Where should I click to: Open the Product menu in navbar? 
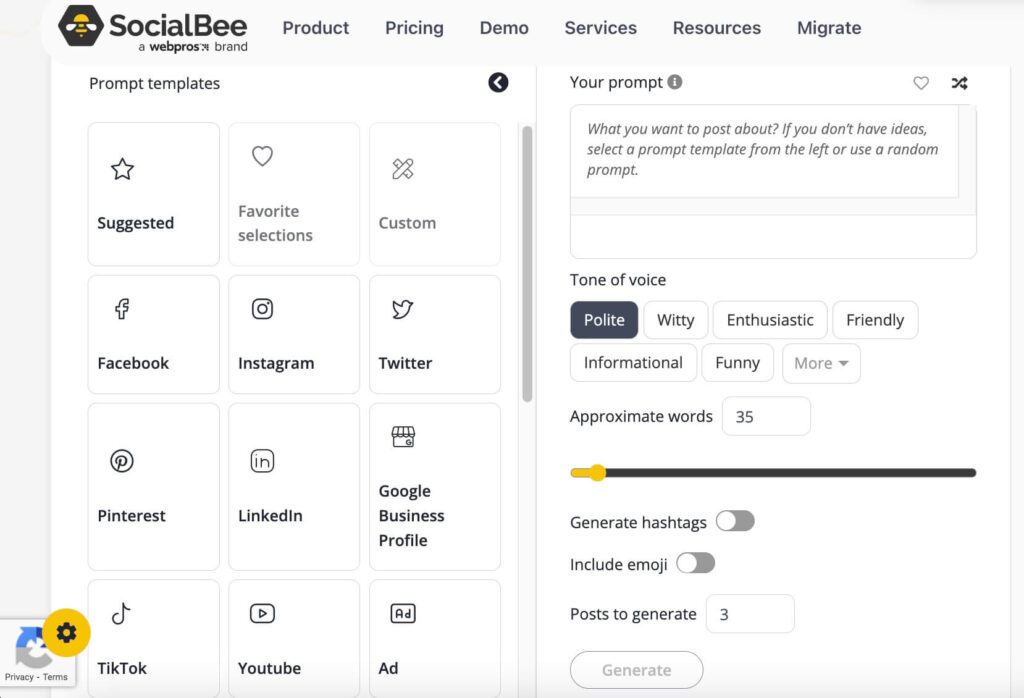coord(316,28)
